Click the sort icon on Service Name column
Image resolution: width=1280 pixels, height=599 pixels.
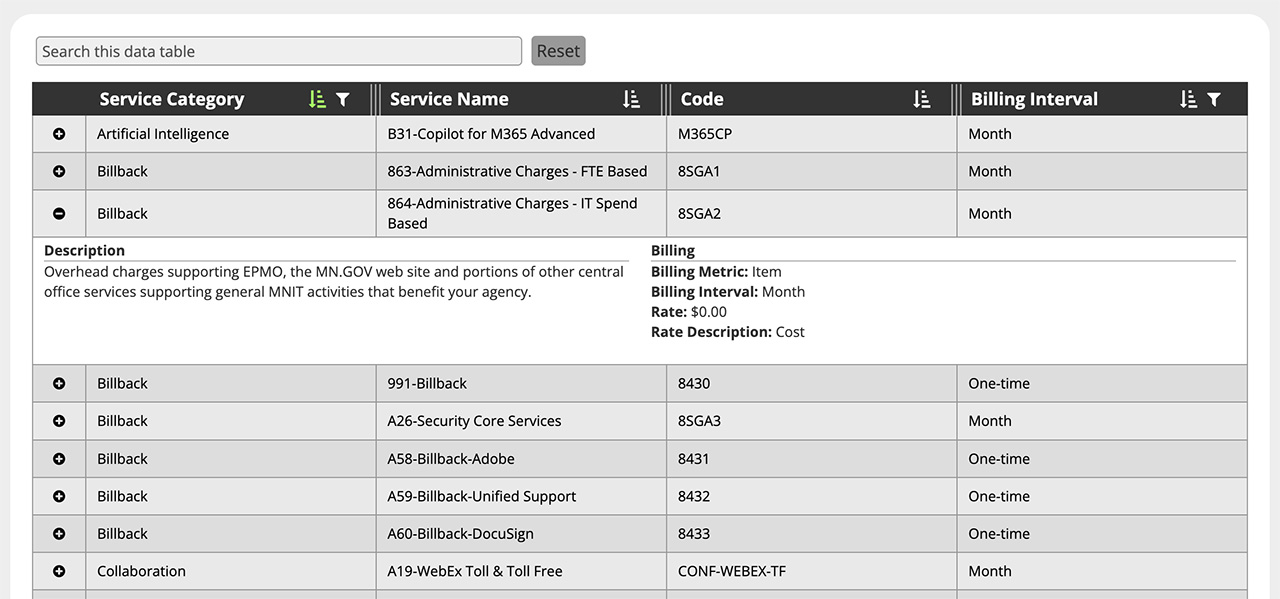(630, 99)
